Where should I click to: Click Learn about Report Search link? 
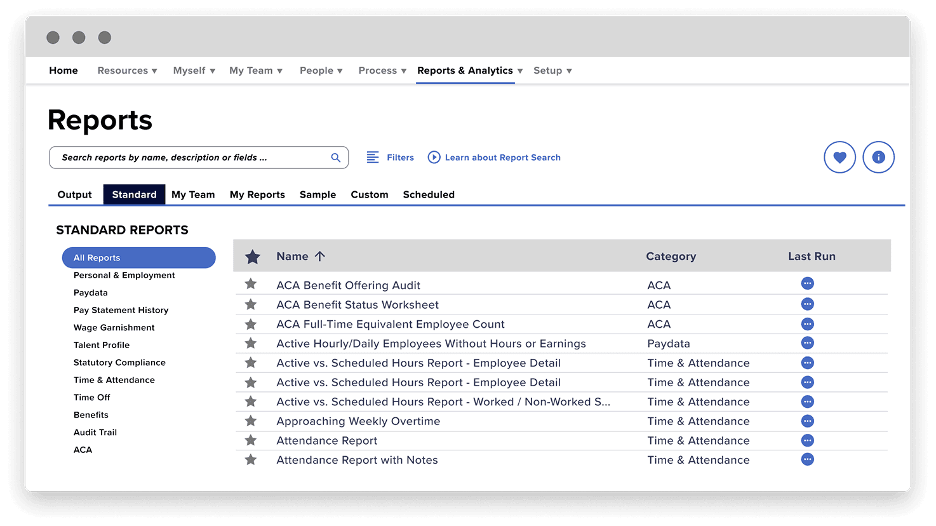tap(502, 157)
